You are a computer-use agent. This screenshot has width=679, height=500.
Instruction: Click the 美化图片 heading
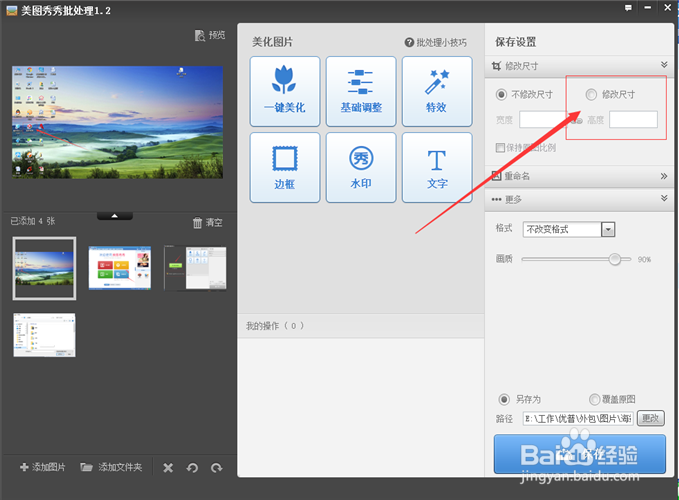click(x=272, y=42)
